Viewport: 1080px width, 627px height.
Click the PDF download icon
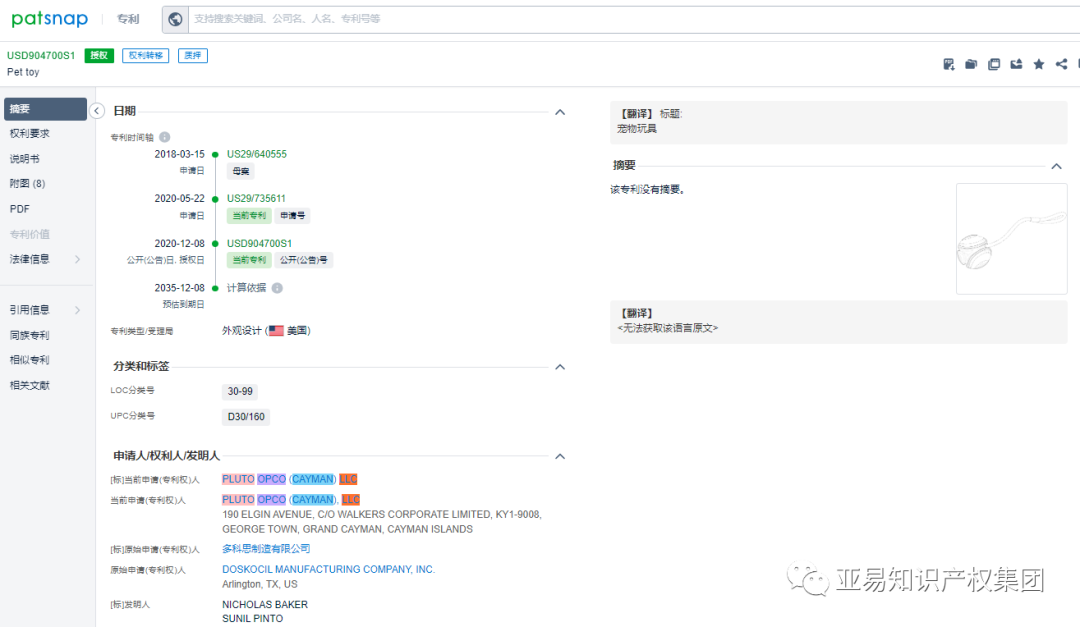[x=948, y=64]
